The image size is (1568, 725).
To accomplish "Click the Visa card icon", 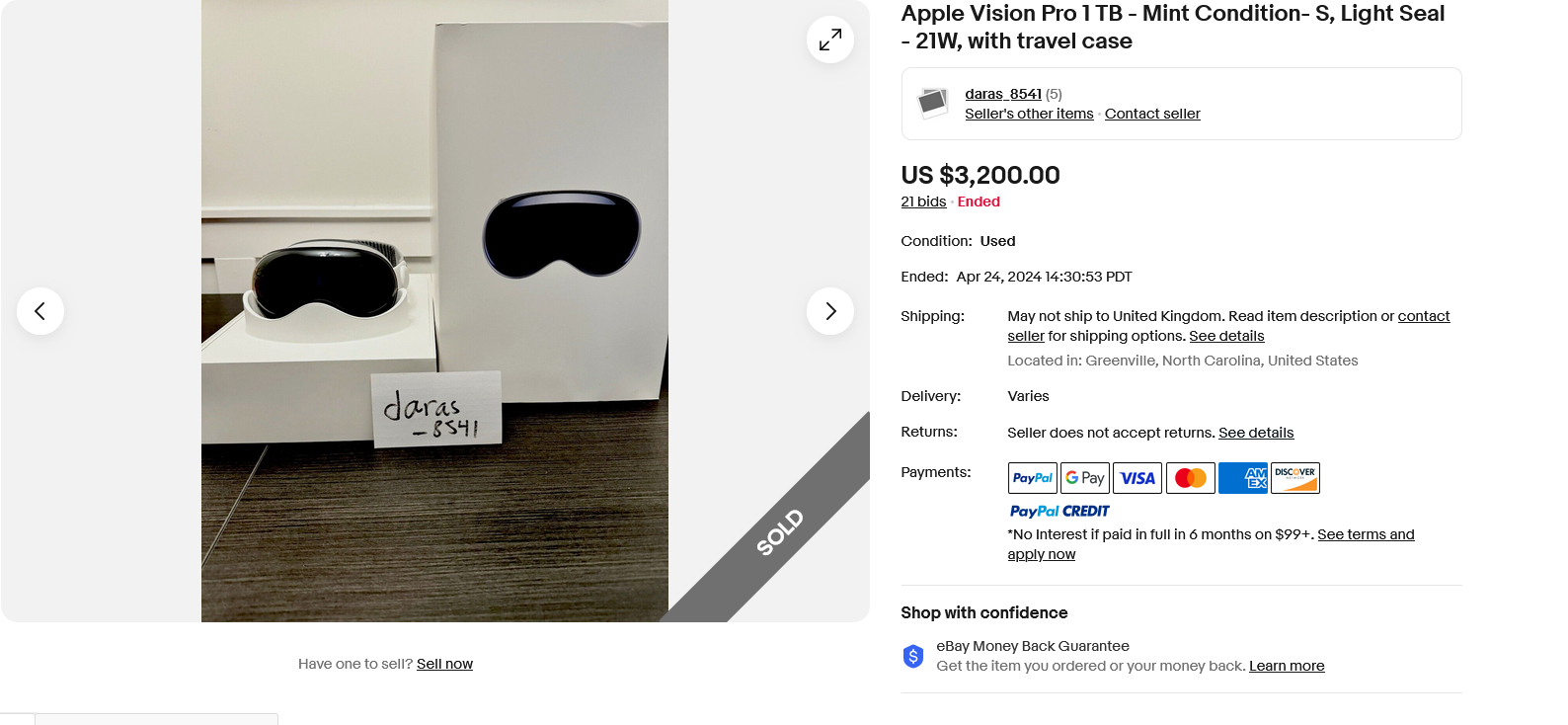I will point(1137,478).
